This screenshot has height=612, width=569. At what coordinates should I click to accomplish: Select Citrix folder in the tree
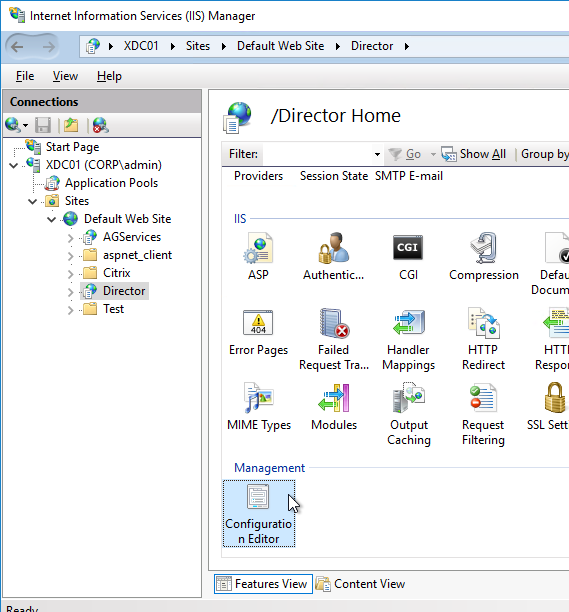116,273
